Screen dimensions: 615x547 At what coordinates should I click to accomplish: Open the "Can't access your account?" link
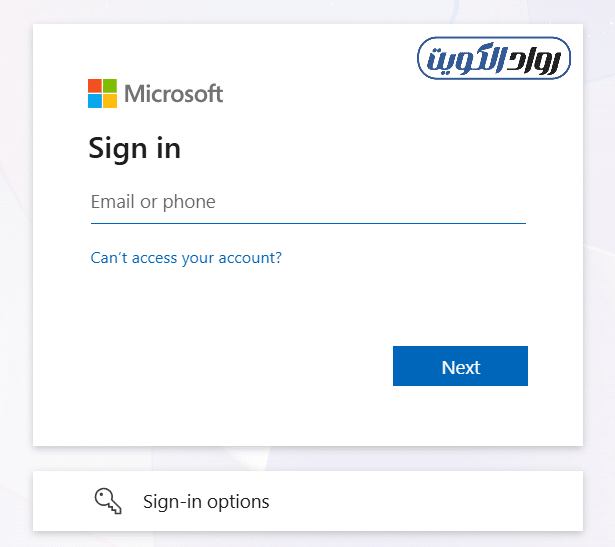(x=186, y=258)
